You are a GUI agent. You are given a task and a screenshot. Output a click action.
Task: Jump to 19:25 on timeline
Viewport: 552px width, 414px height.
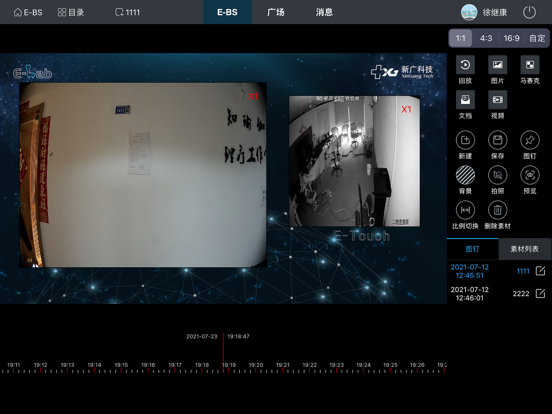tap(390, 365)
